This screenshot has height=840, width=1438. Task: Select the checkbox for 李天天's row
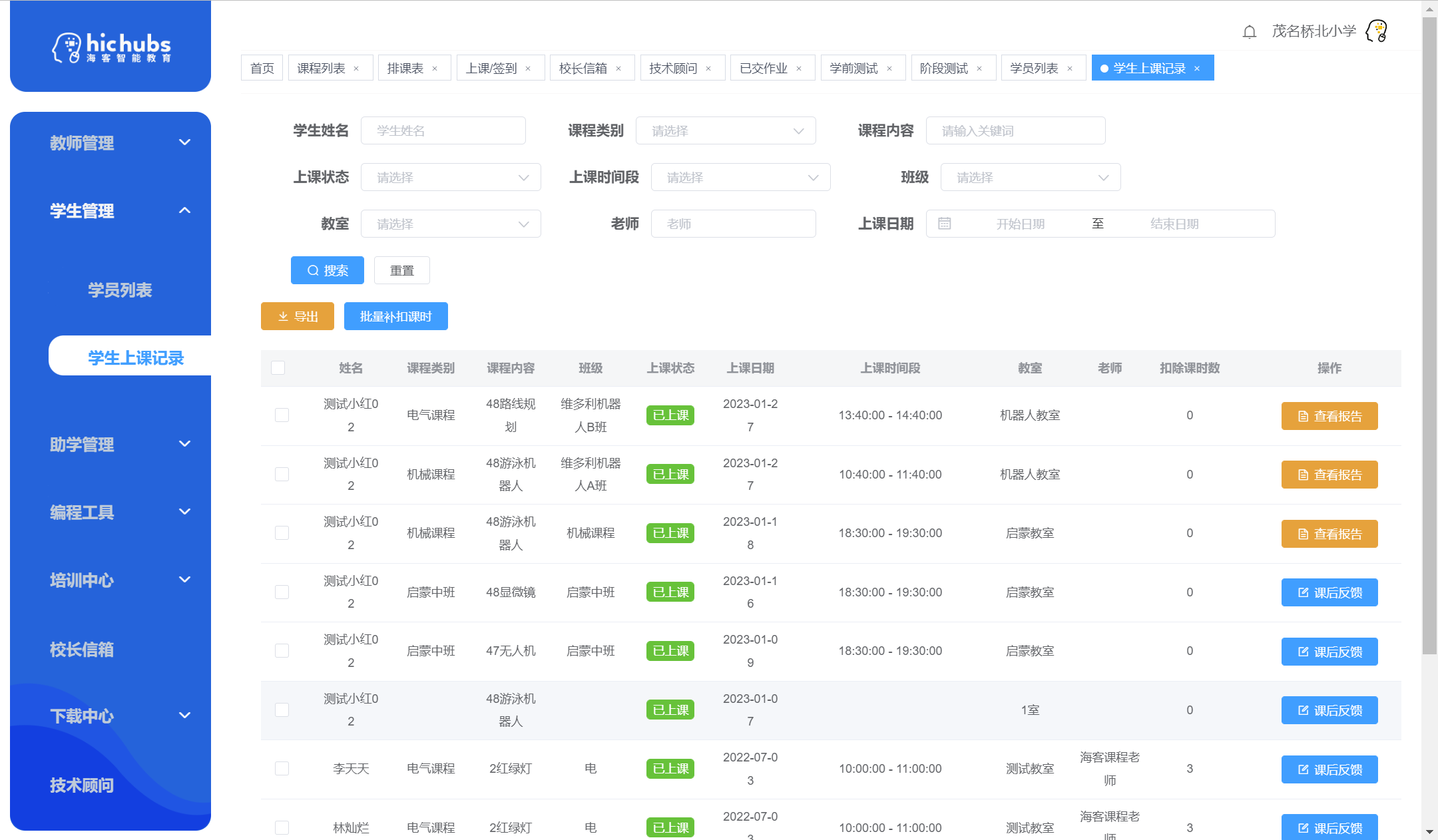coord(282,768)
